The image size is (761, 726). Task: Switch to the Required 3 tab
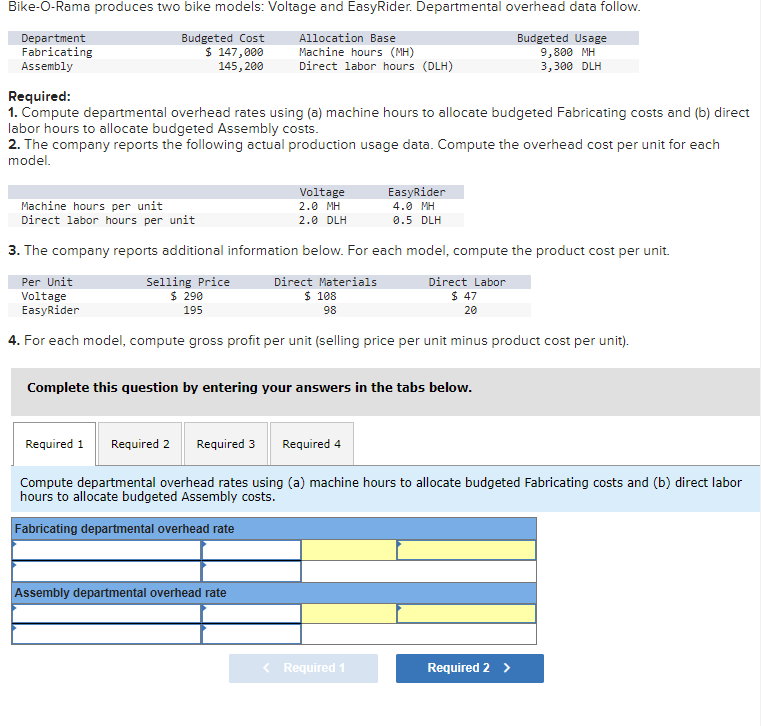pos(226,444)
